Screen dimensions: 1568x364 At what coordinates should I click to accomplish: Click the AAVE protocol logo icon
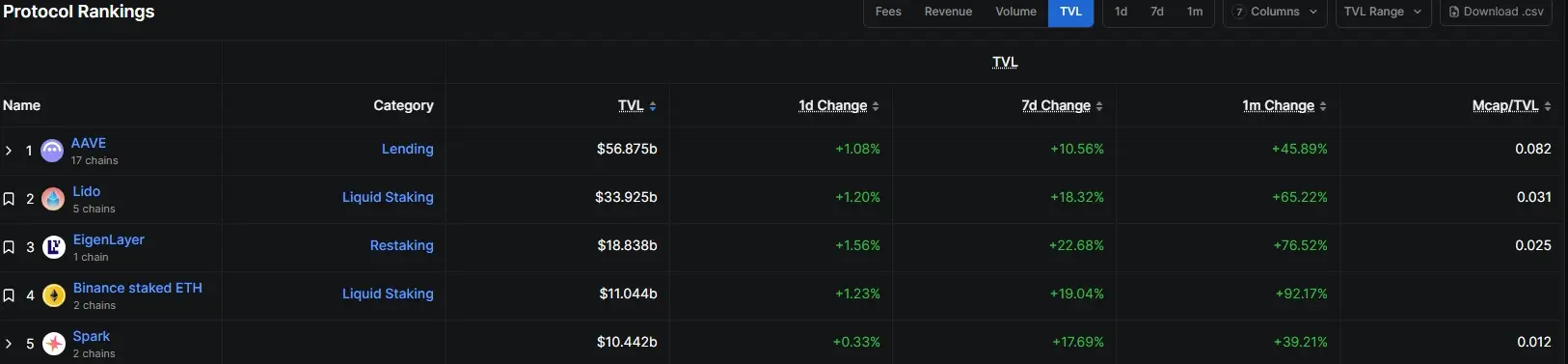click(x=52, y=151)
